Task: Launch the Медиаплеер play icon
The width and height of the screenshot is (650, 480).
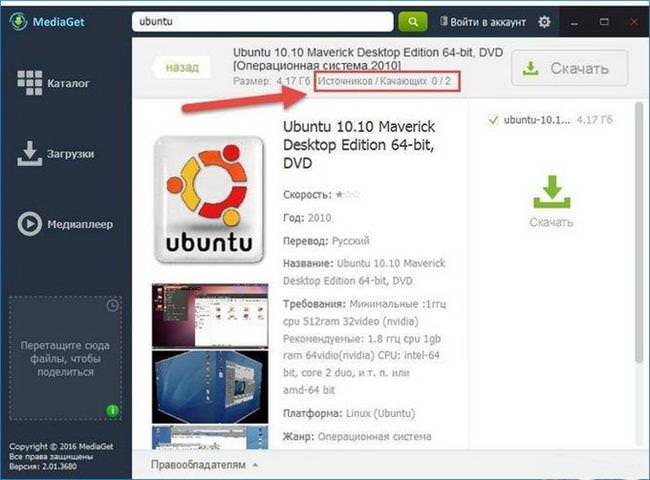Action: (29, 224)
